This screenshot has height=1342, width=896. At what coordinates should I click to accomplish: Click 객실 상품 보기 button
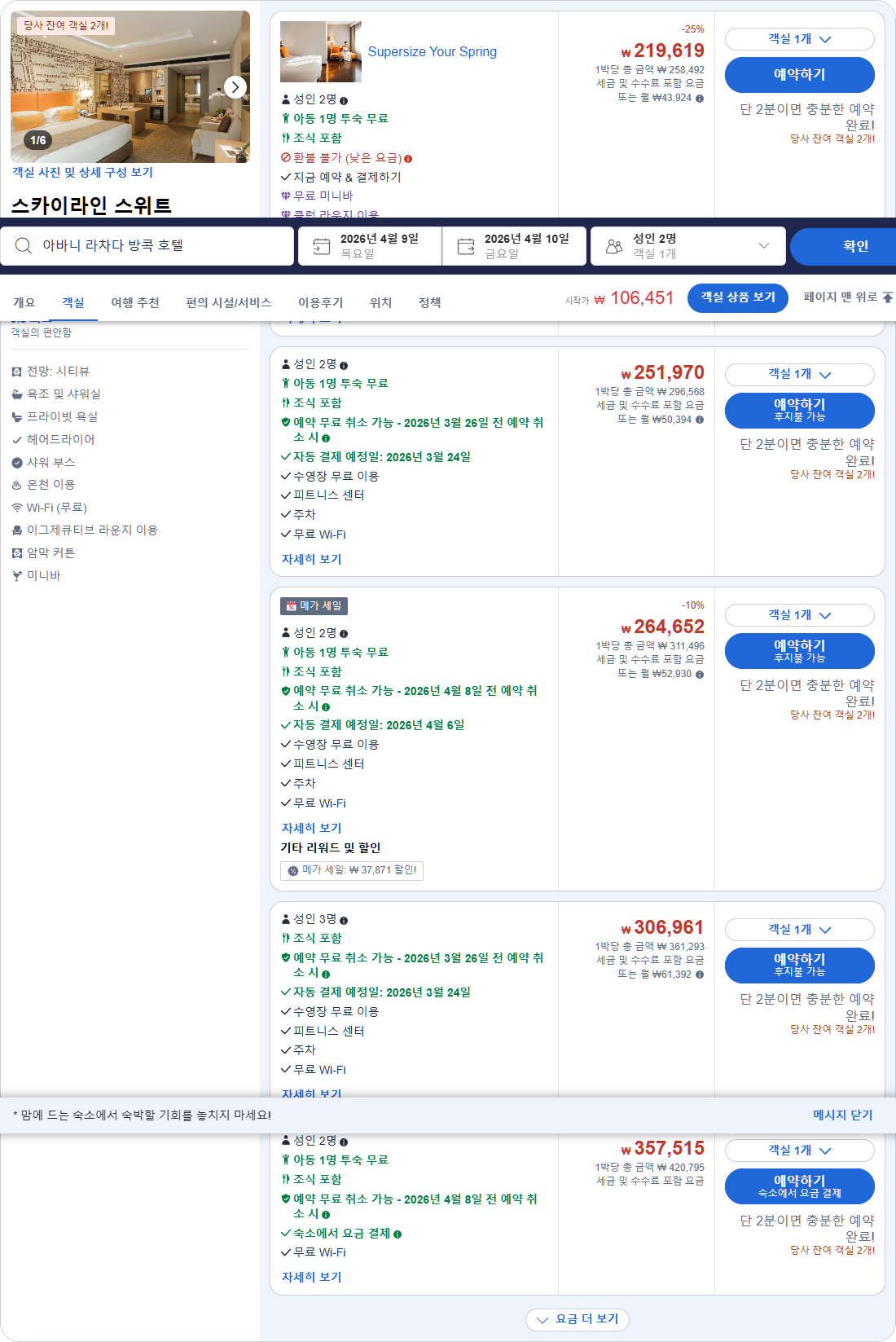coord(738,297)
